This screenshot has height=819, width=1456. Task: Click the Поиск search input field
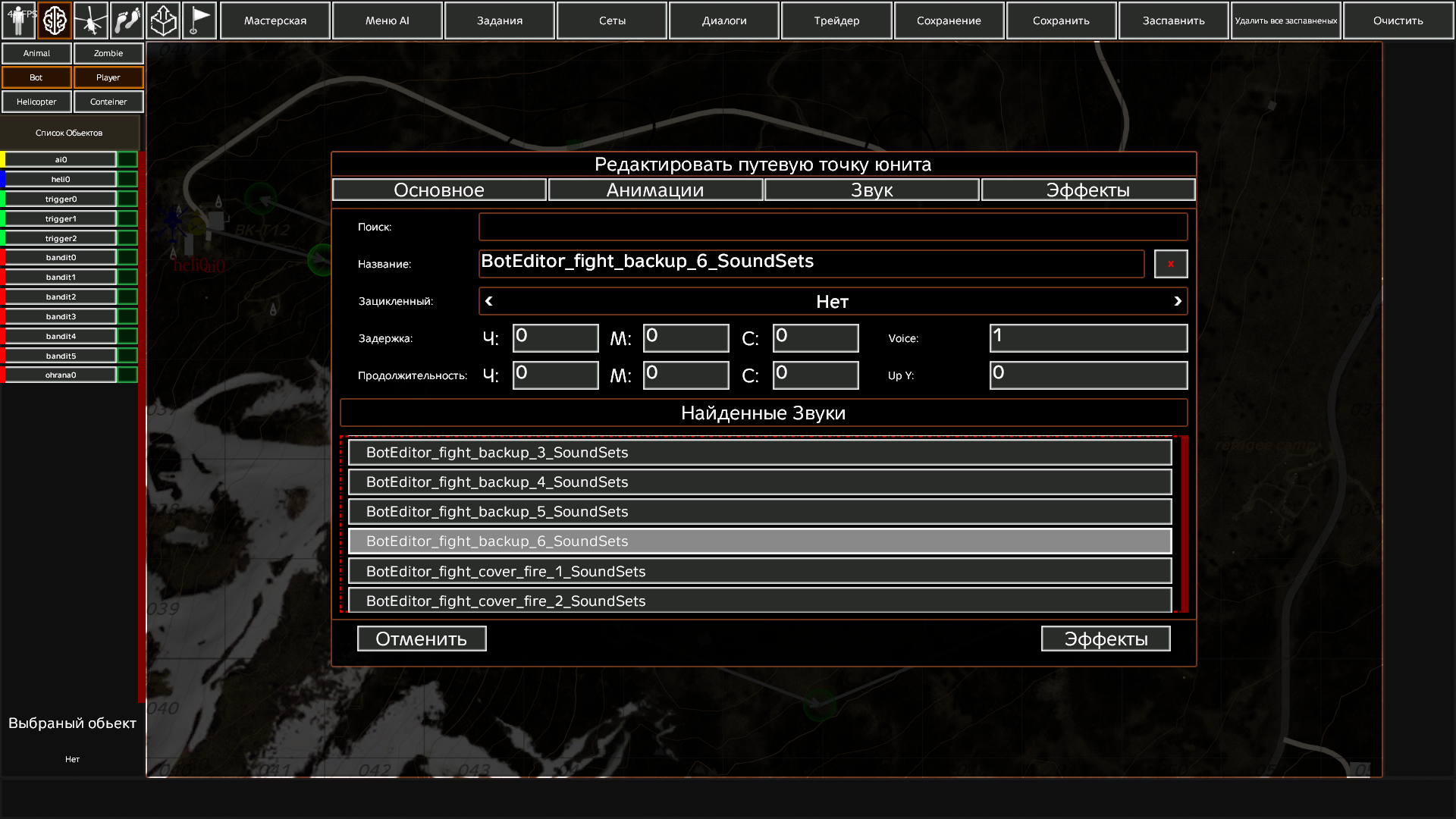click(x=833, y=227)
